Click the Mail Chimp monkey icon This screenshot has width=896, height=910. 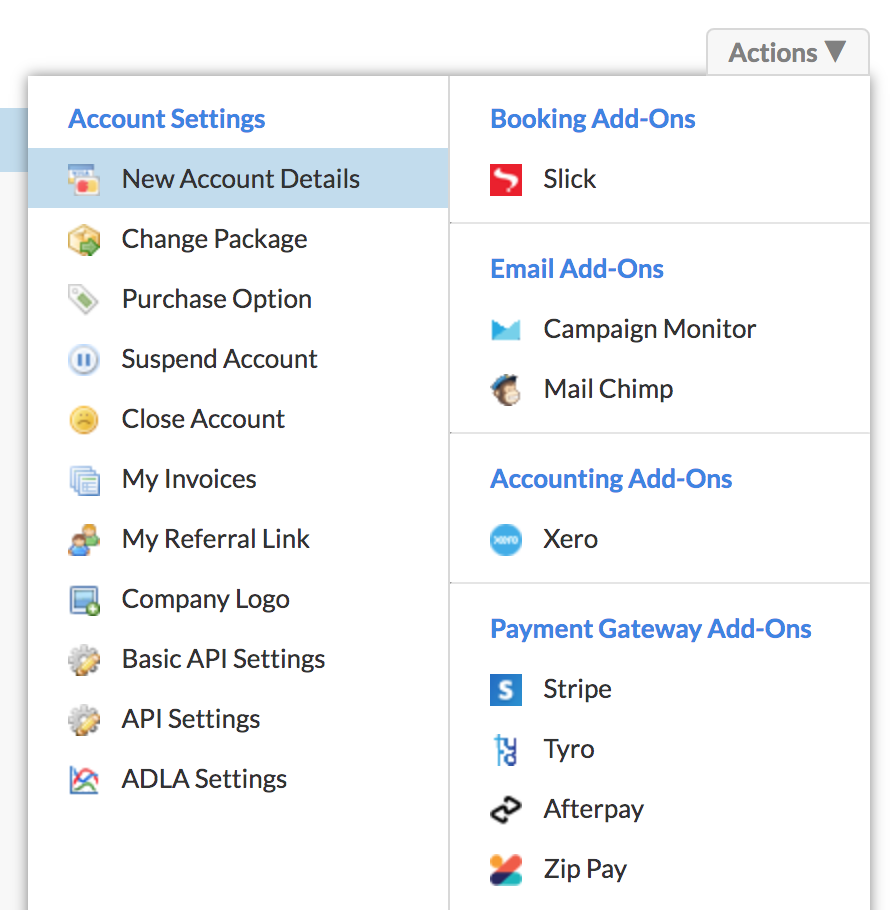coord(505,389)
